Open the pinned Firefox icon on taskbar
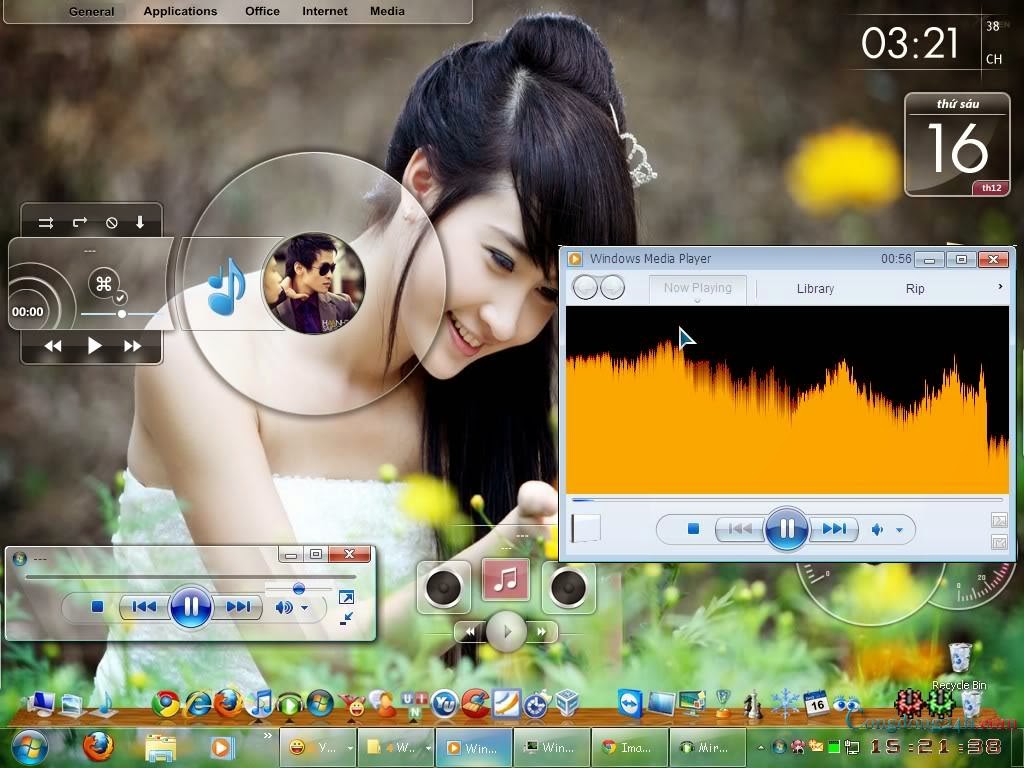Image resolution: width=1024 pixels, height=768 pixels. pos(99,747)
